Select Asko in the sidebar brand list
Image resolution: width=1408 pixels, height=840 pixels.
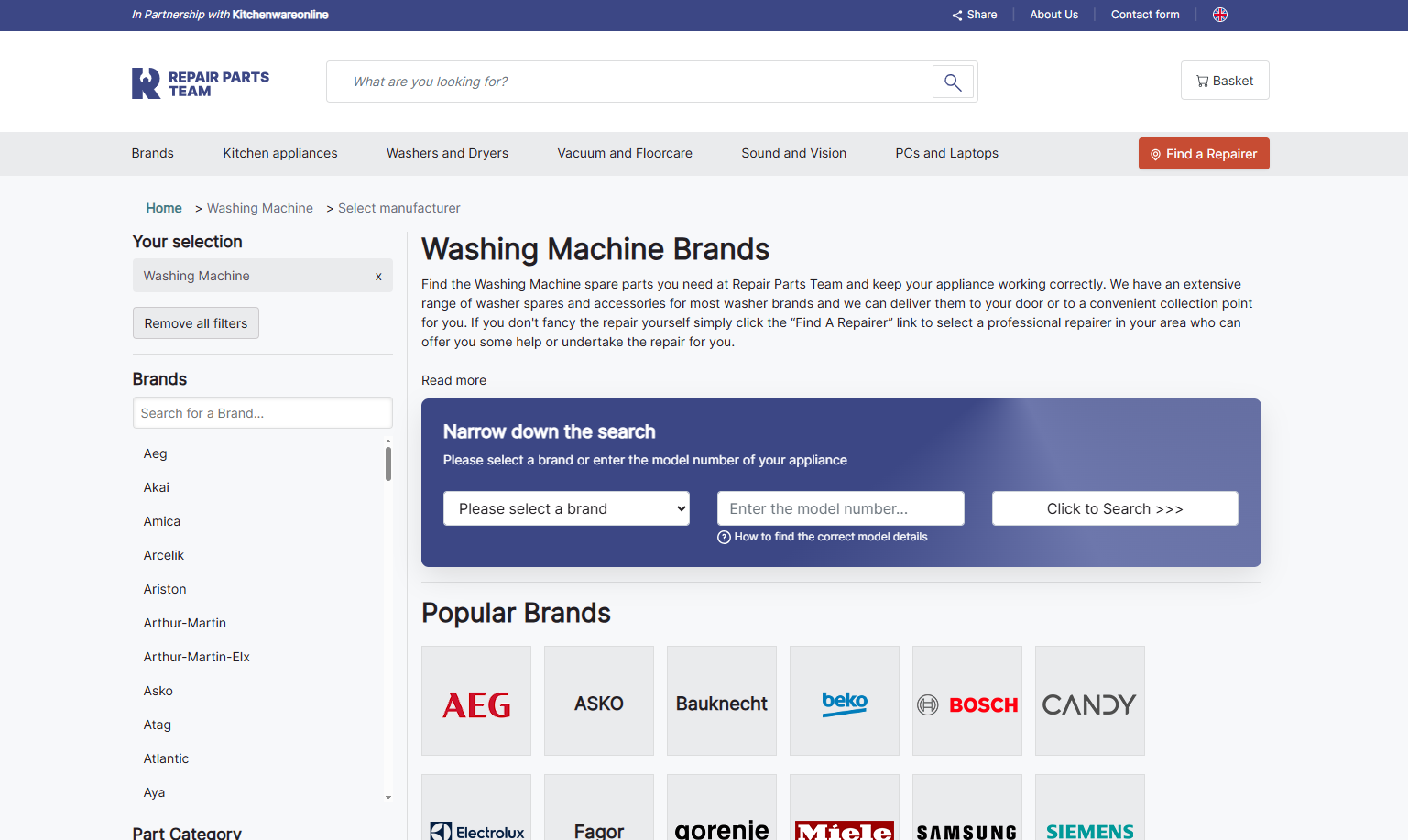click(x=158, y=691)
